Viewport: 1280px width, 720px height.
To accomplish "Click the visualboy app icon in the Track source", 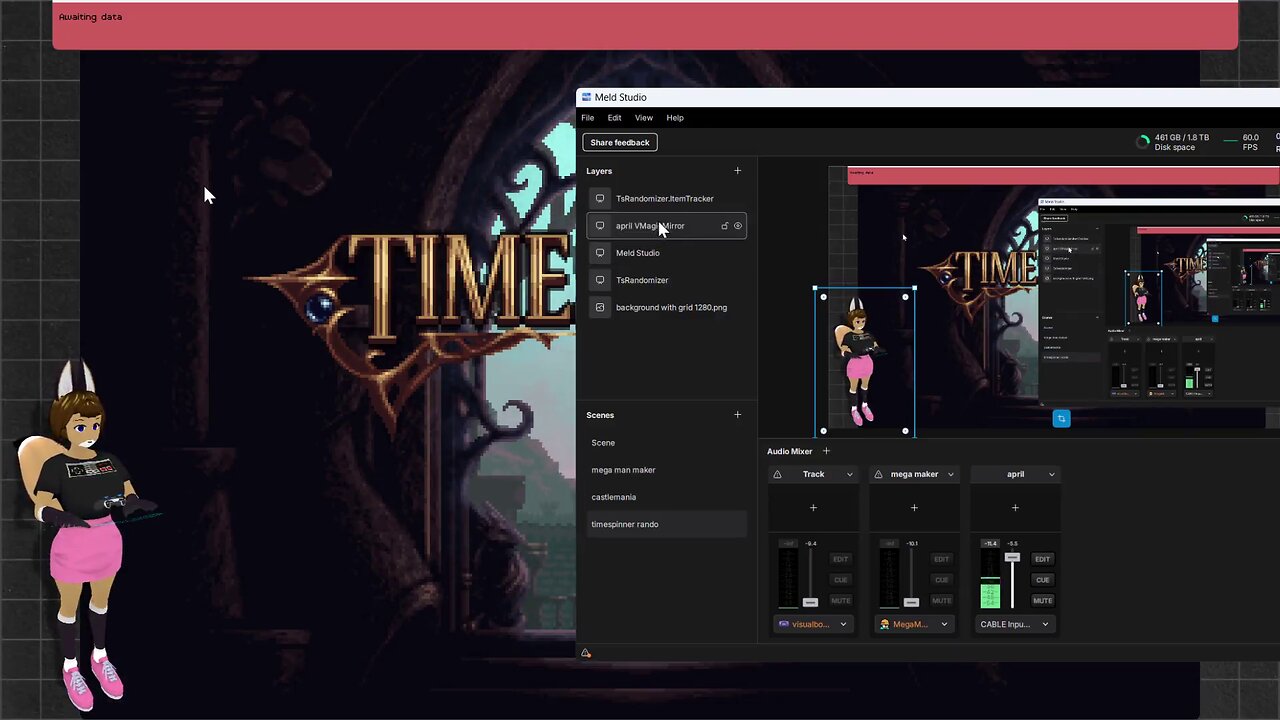I will [x=784, y=624].
